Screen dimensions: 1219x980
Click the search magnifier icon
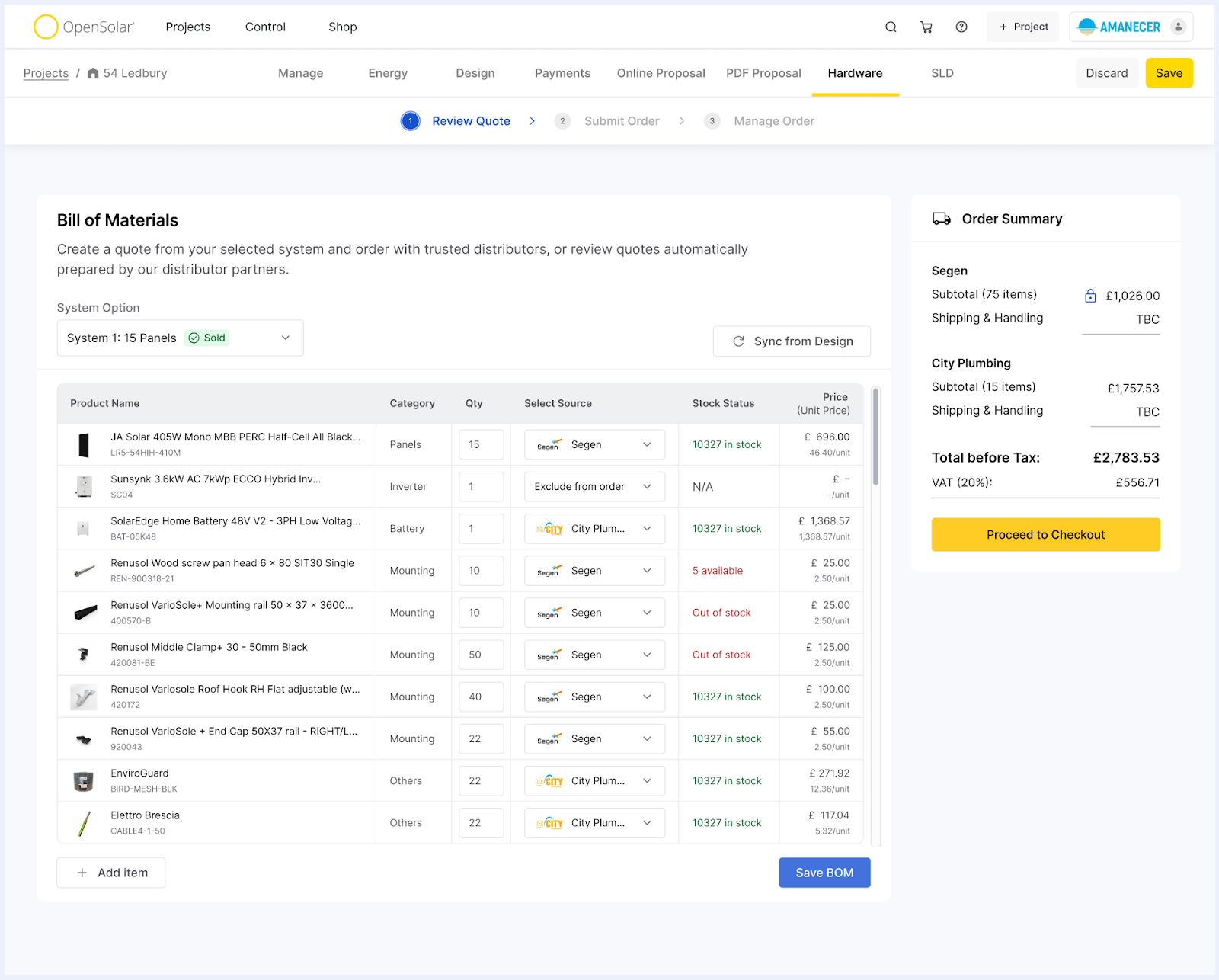[891, 27]
